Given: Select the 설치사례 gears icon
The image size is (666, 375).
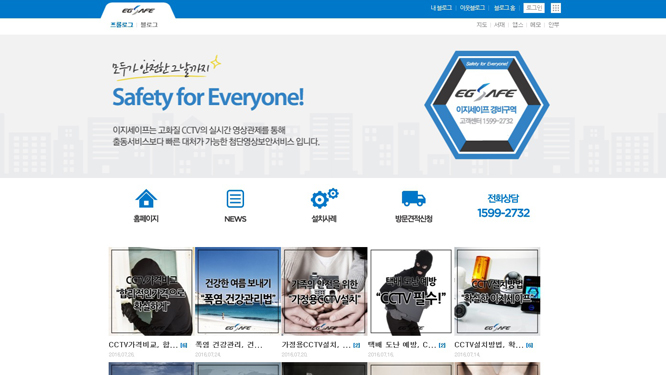Looking at the screenshot, I should click(x=325, y=198).
